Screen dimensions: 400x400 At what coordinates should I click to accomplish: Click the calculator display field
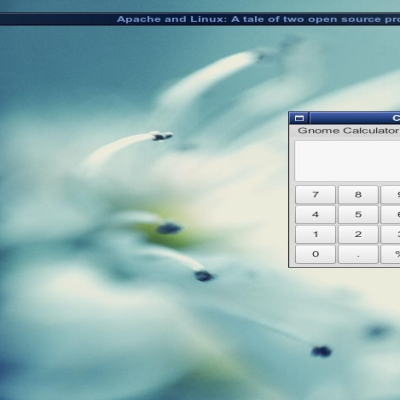pyautogui.click(x=347, y=161)
